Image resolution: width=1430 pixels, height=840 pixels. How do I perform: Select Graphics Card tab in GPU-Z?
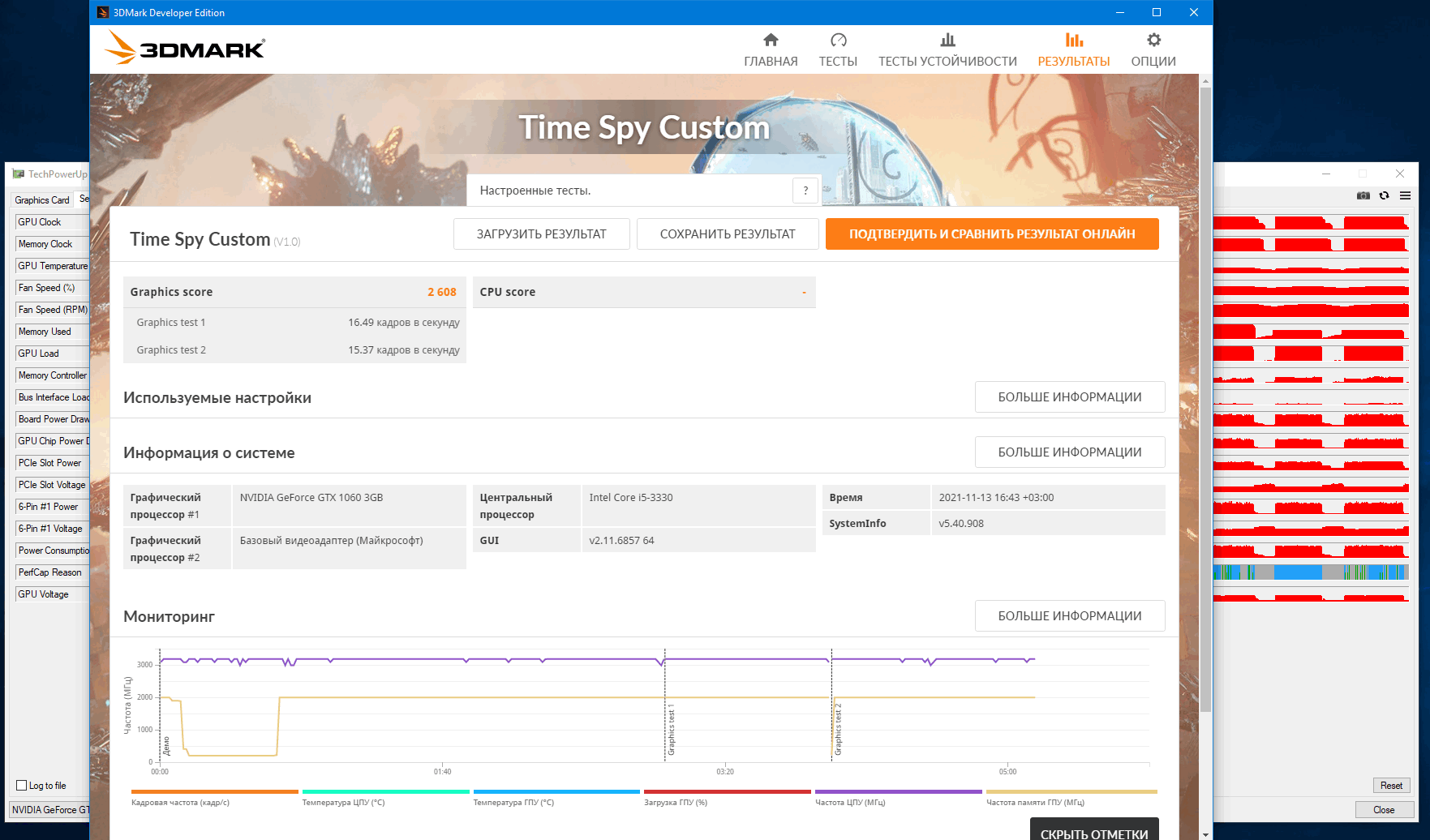42,199
